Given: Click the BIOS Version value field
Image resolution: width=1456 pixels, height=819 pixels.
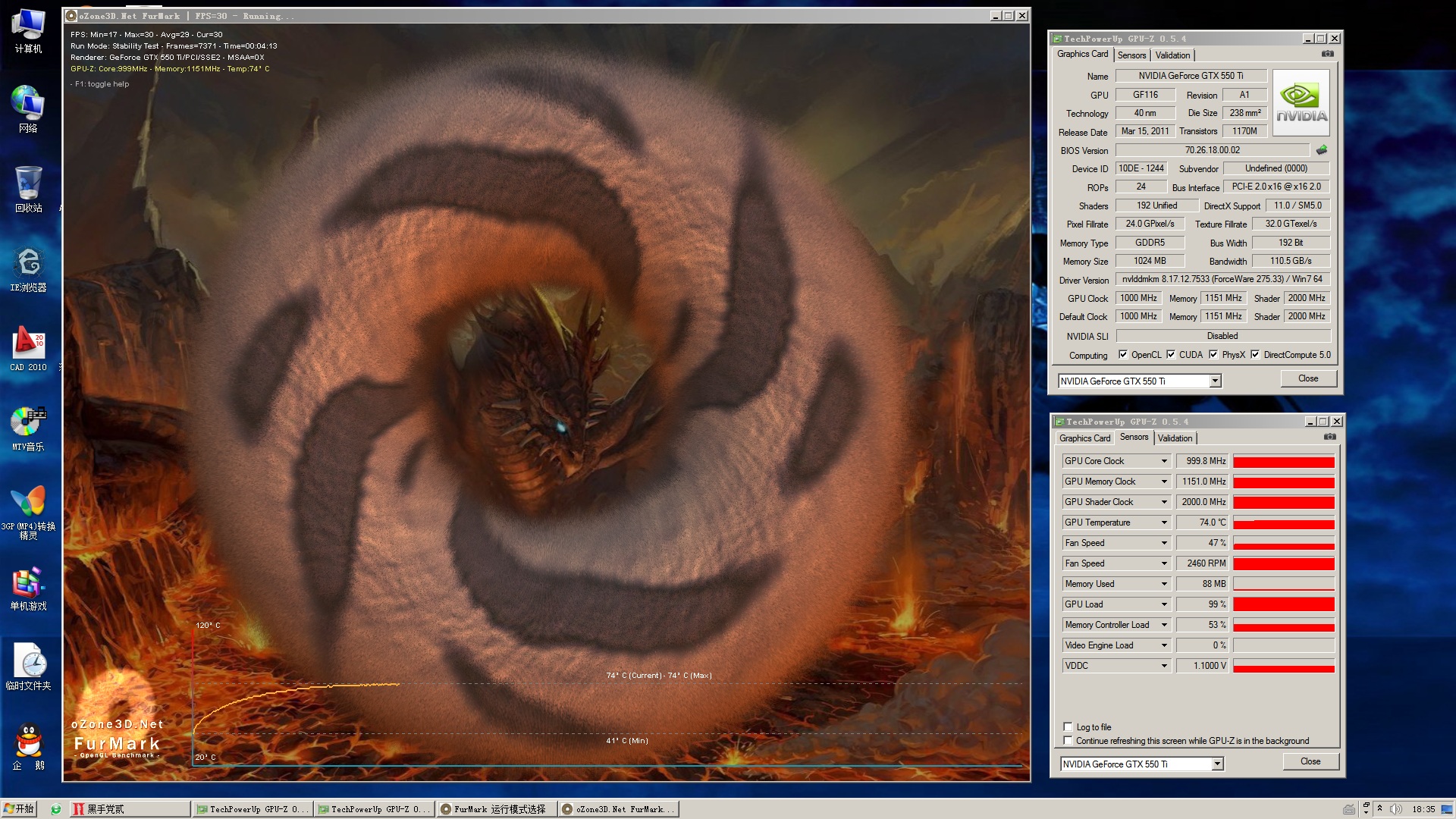Looking at the screenshot, I should [1212, 150].
